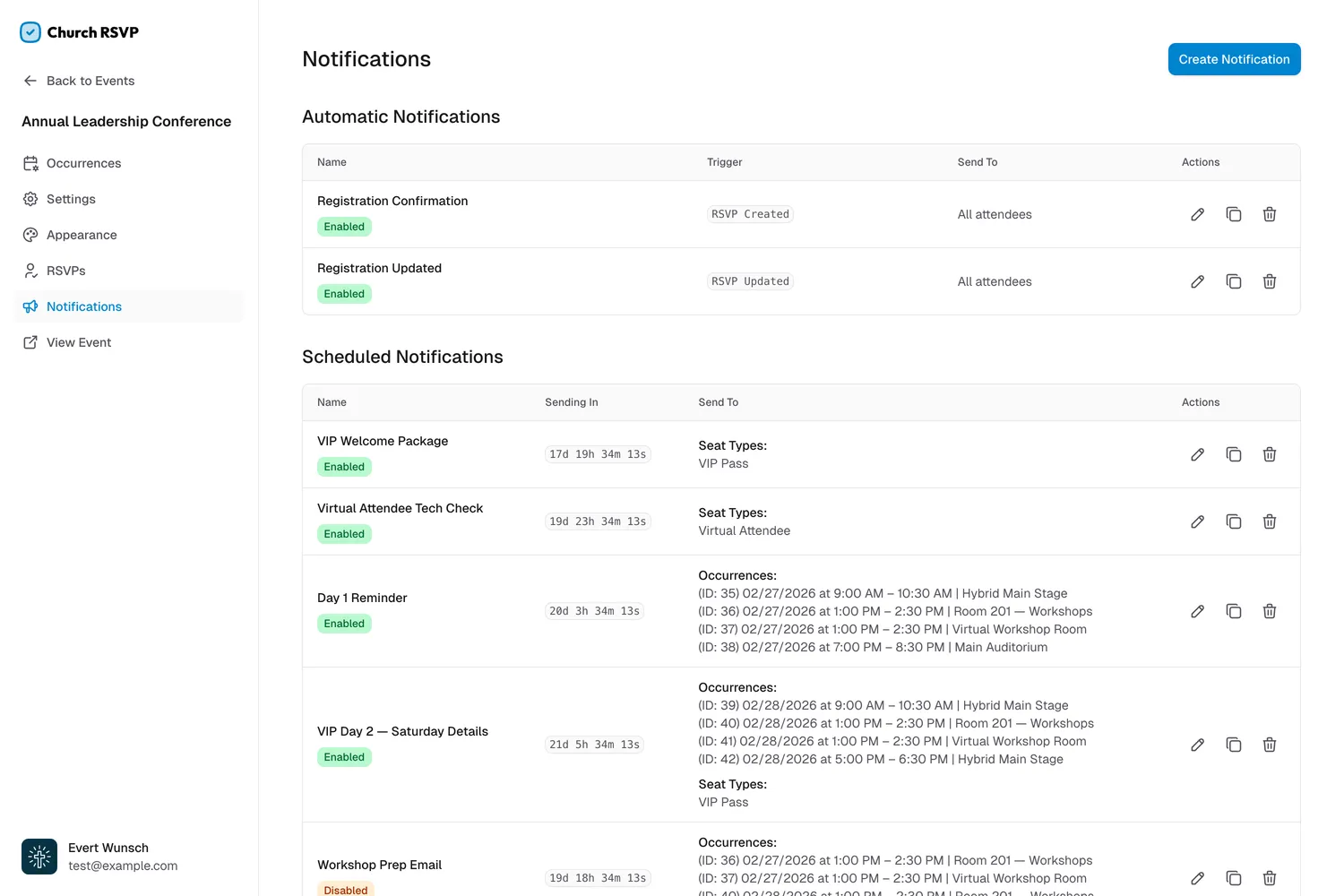The image size is (1344, 896).
Task: Toggle Enabled status on Registration Confirmation
Action: click(x=344, y=226)
